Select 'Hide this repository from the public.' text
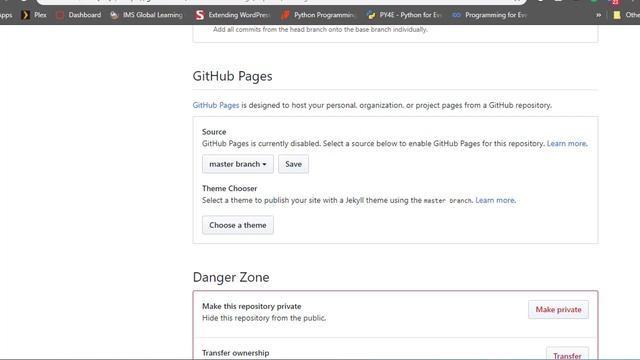Image resolution: width=640 pixels, height=360 pixels. [x=264, y=318]
